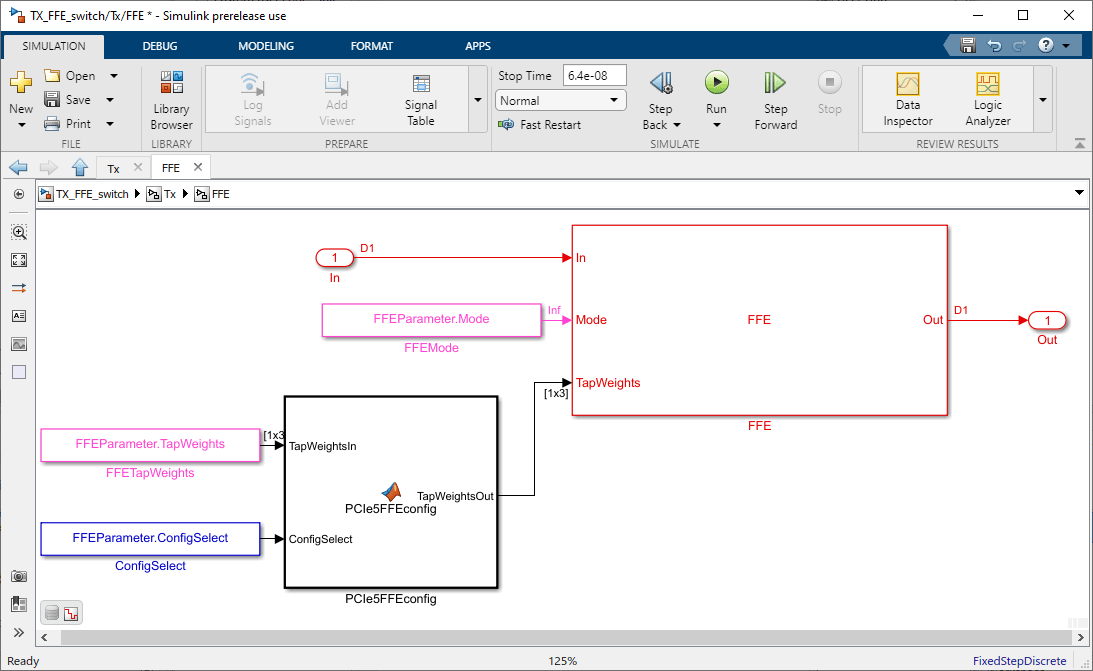Screen dimensions: 1093x671
Task: Switch to the MODELING tab
Action: click(x=266, y=46)
